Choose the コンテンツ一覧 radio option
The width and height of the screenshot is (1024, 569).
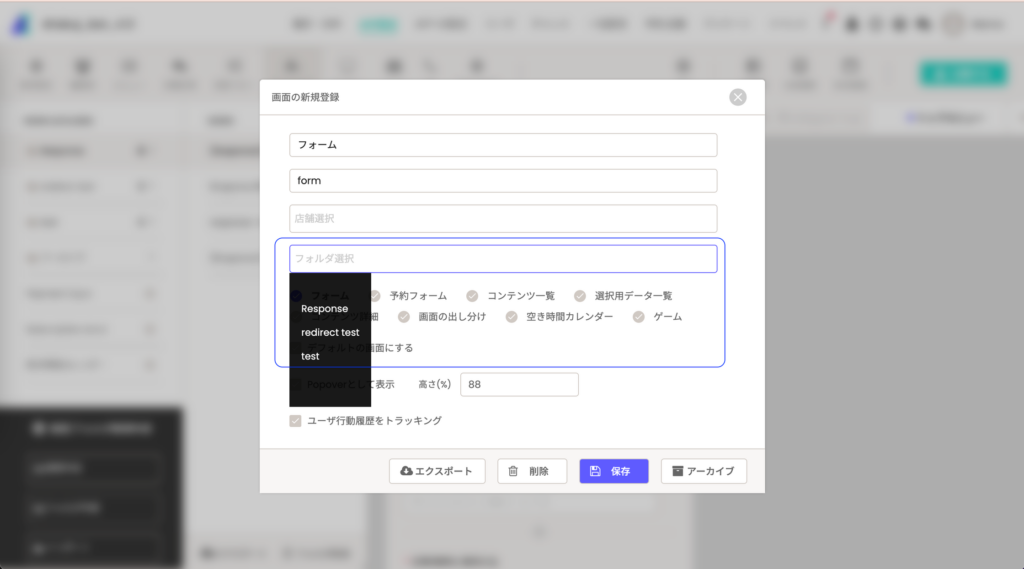pos(472,296)
